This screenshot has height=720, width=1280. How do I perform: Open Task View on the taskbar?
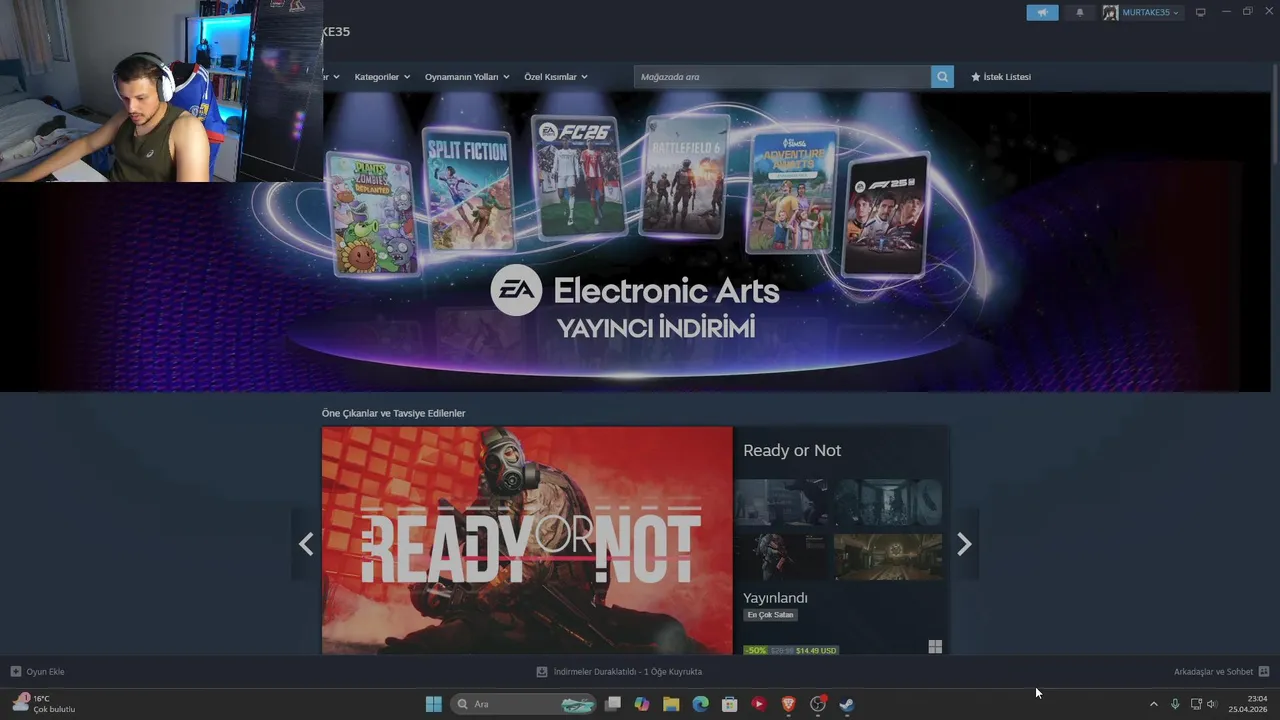click(613, 704)
